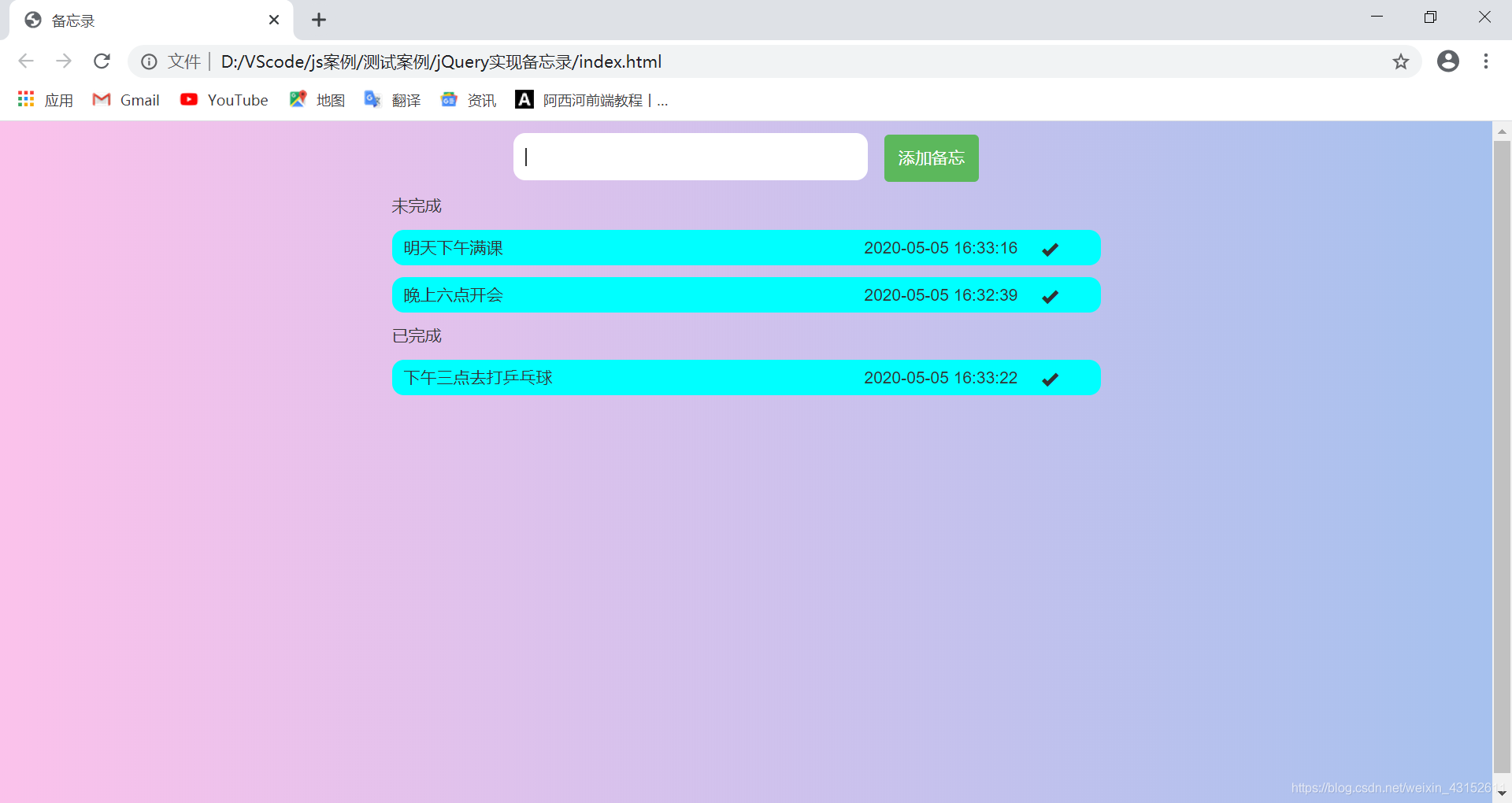Select the memo text 晚上六点开会
Viewport: 1512px width, 803px height.
[x=453, y=295]
